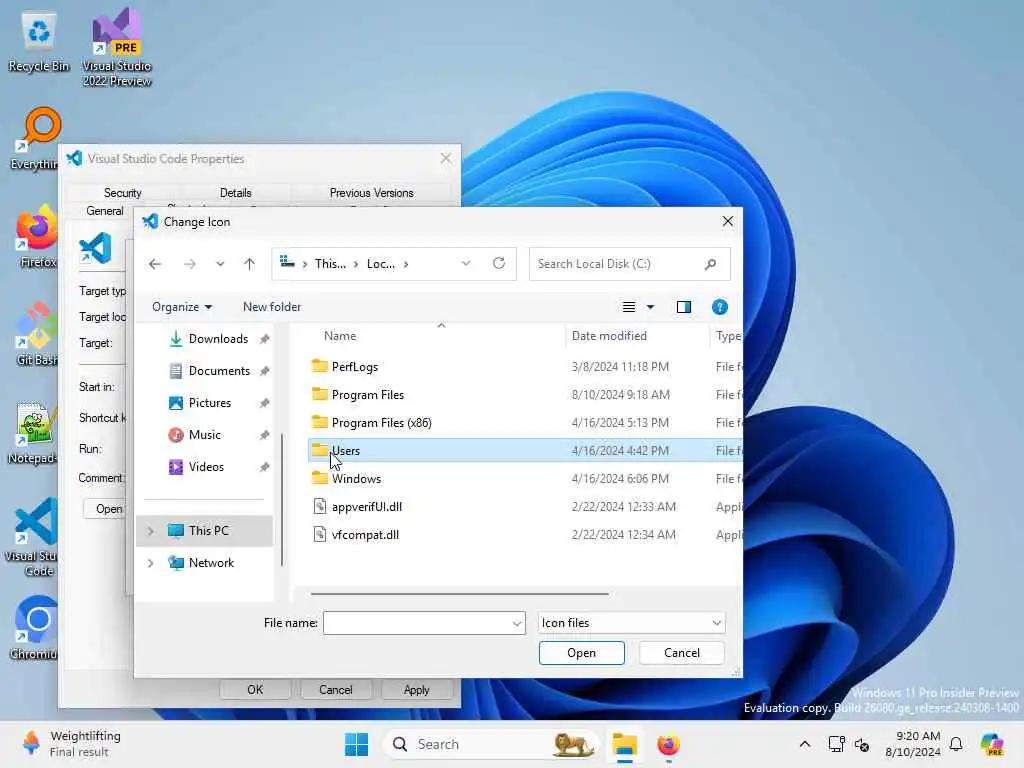The width and height of the screenshot is (1024, 768).
Task: Sort by the Date modified column
Action: click(609, 336)
